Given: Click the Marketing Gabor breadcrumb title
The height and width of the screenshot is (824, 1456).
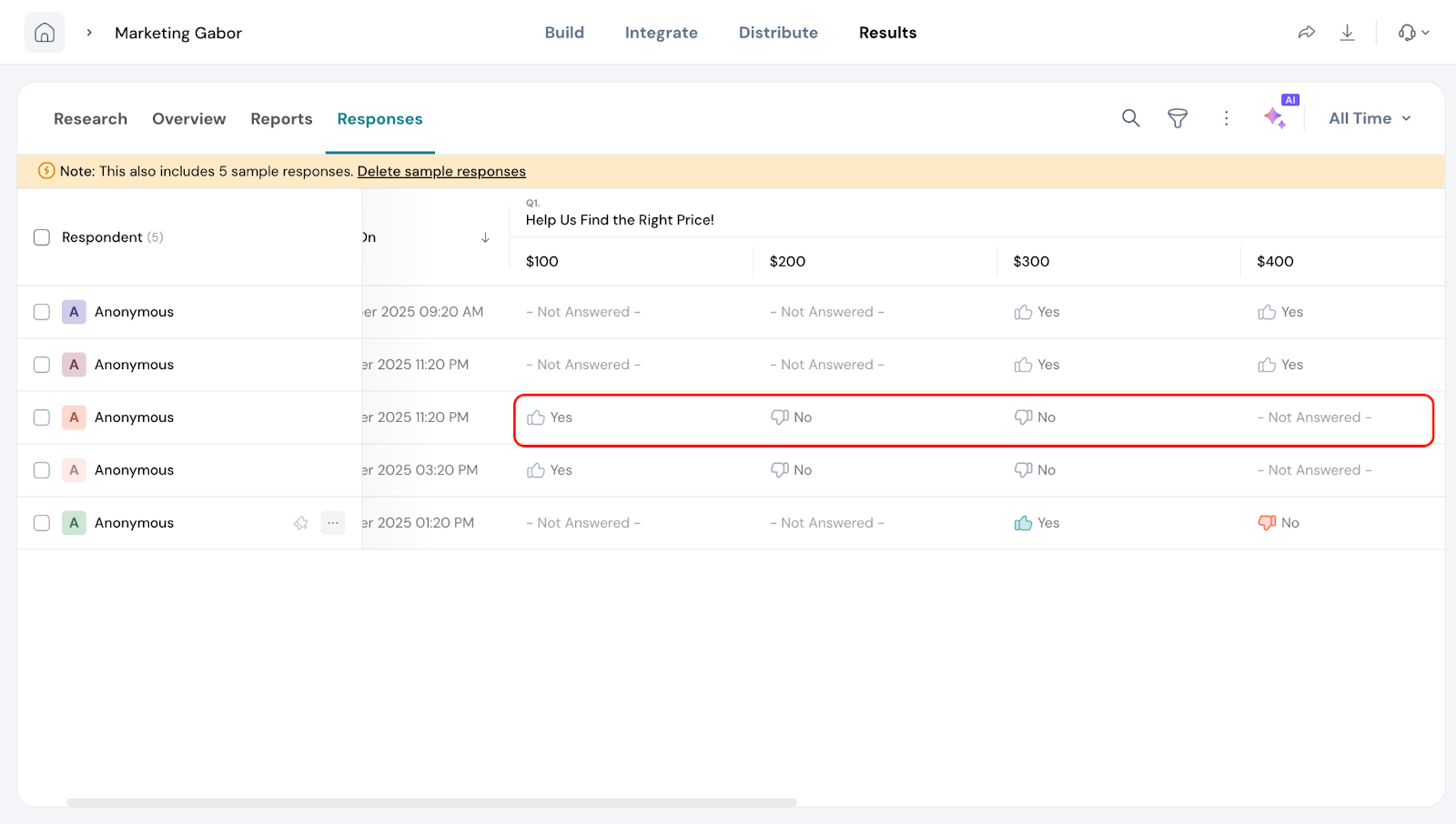Looking at the screenshot, I should [178, 33].
